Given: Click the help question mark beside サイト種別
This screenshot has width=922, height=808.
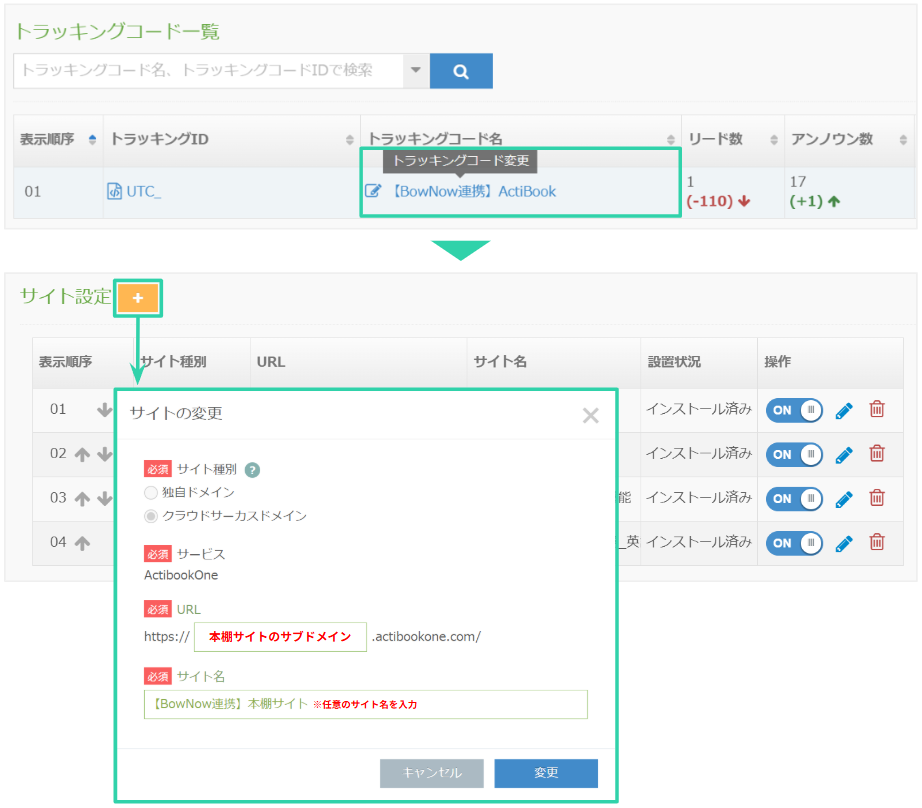Looking at the screenshot, I should 252,469.
